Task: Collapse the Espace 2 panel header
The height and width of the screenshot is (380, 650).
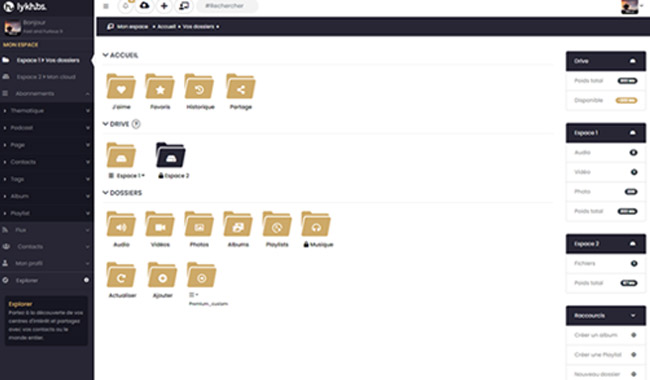Action: coord(606,244)
